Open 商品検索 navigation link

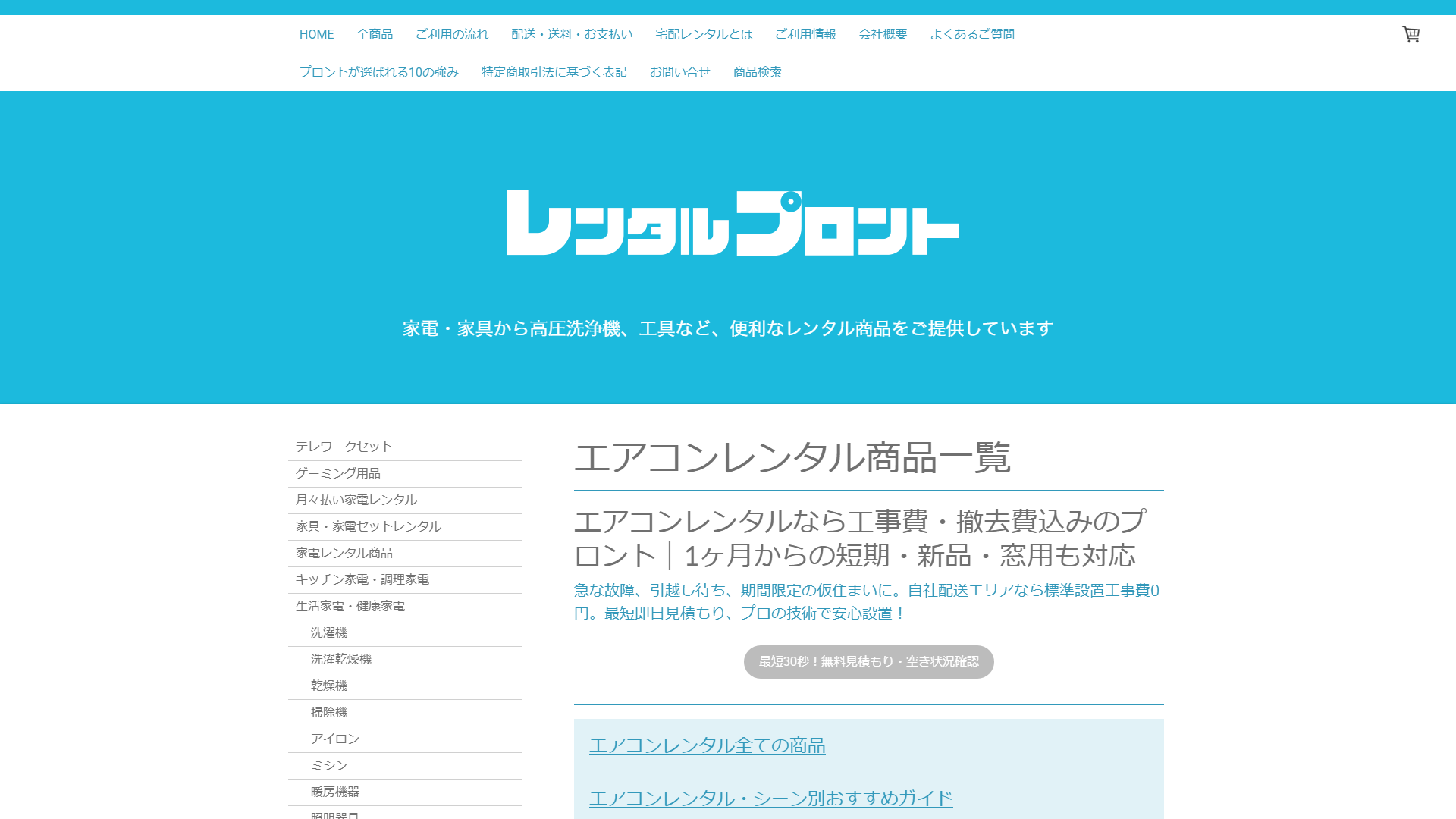pos(757,72)
